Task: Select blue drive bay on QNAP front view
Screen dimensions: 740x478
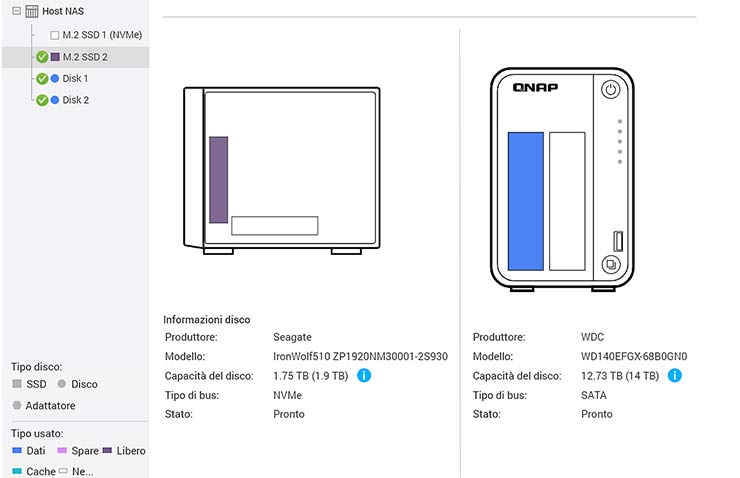Action: point(525,201)
